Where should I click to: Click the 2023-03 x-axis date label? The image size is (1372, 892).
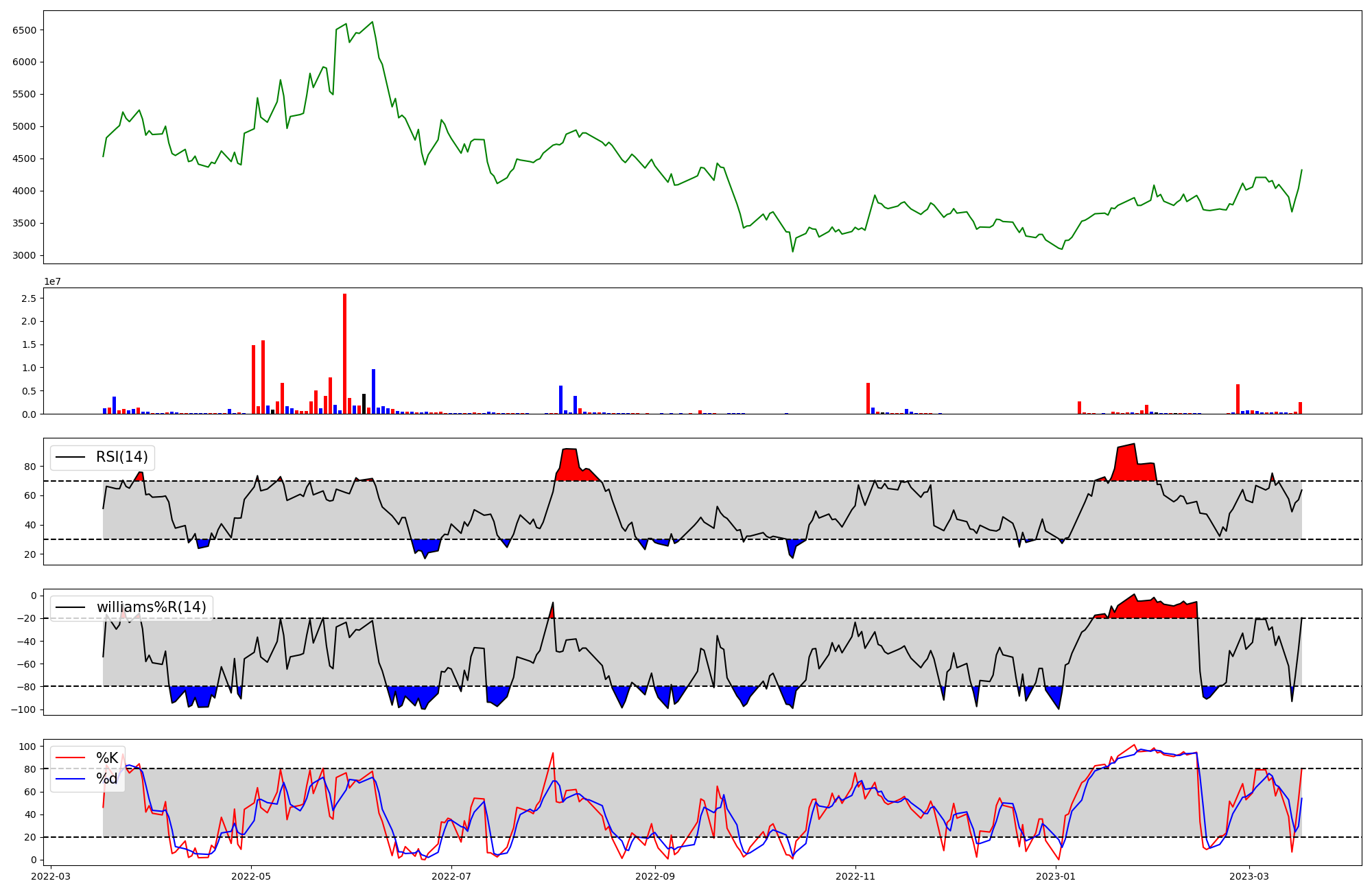tap(1249, 876)
